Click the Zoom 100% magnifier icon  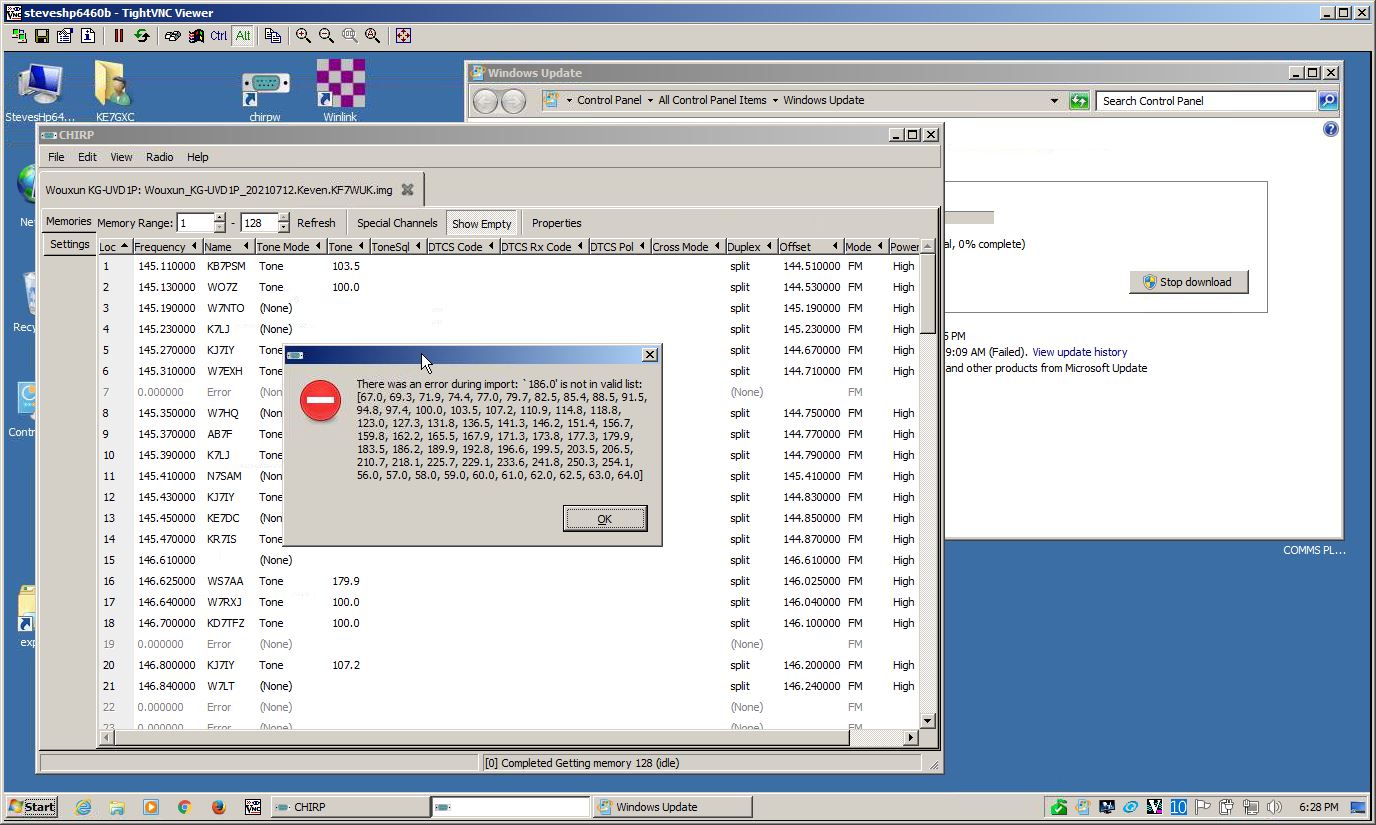point(350,35)
